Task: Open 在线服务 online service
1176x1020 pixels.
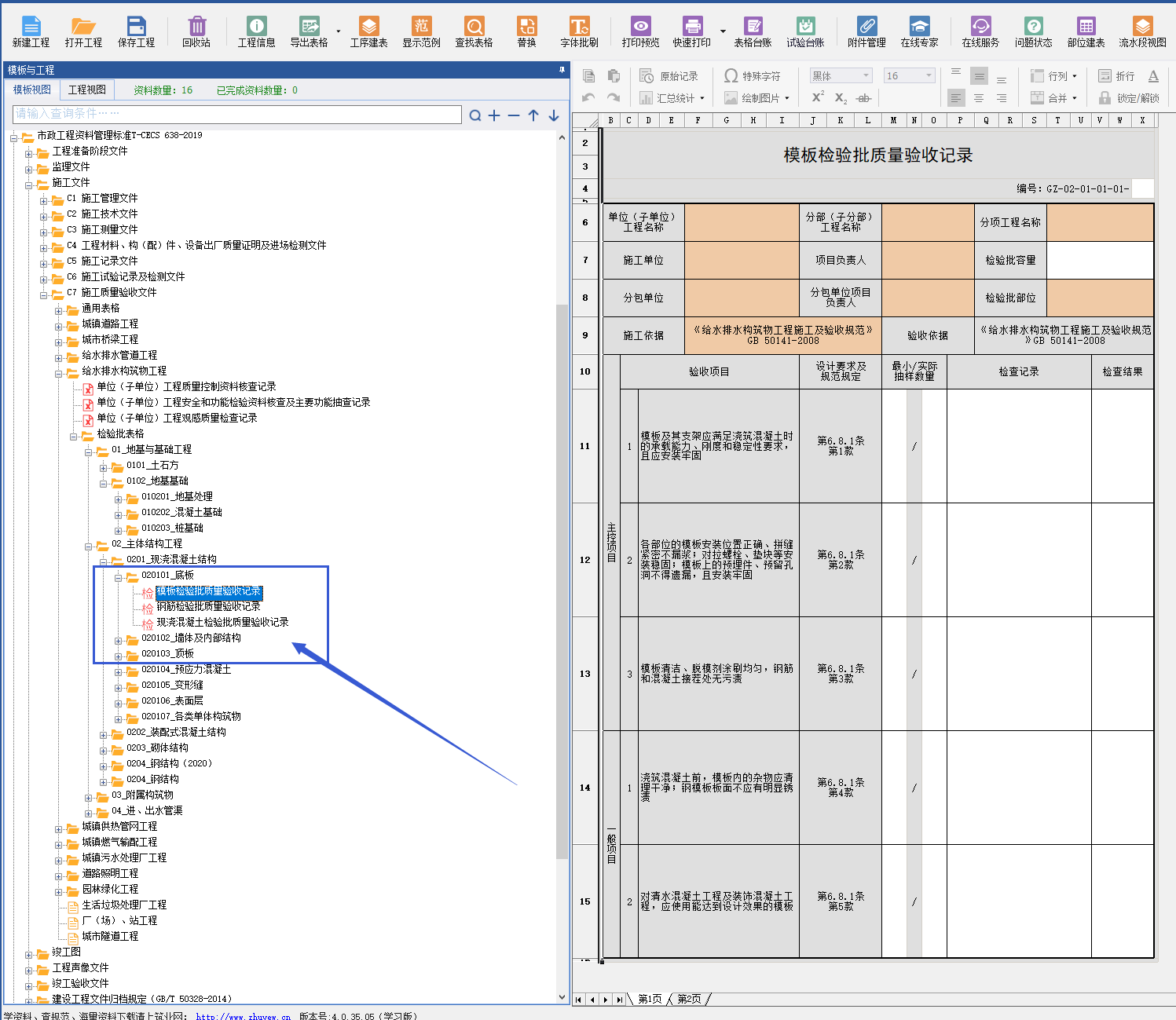Action: [x=981, y=32]
